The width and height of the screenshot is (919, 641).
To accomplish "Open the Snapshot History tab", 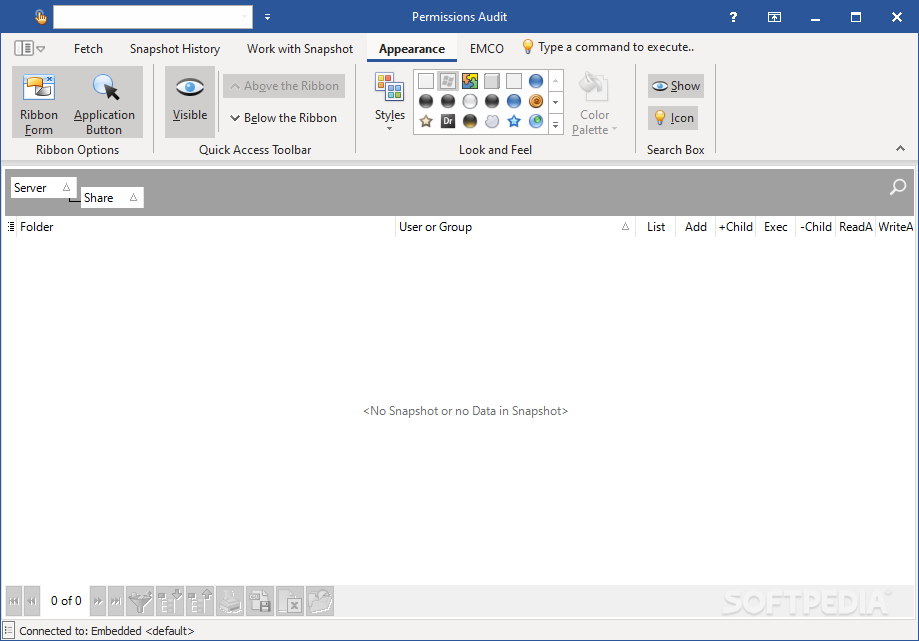I will (x=175, y=49).
